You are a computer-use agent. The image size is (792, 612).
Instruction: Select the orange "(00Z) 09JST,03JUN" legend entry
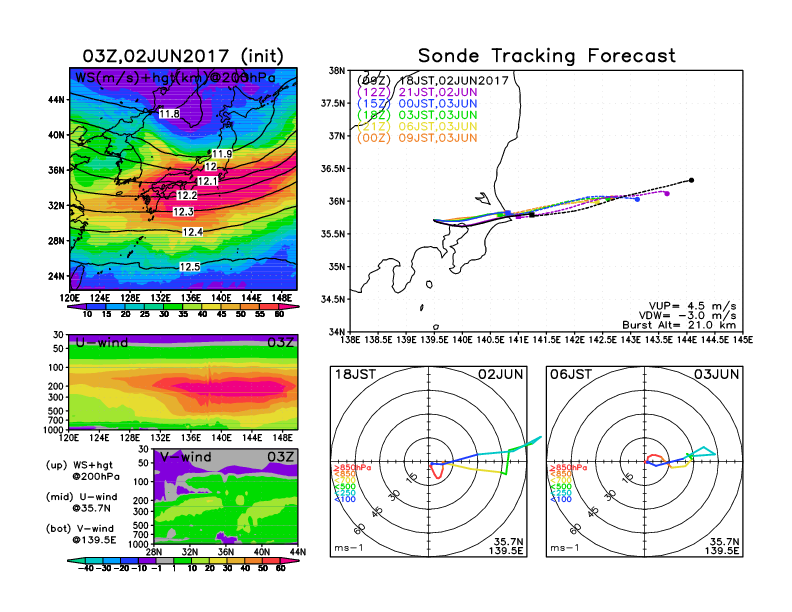tap(417, 138)
